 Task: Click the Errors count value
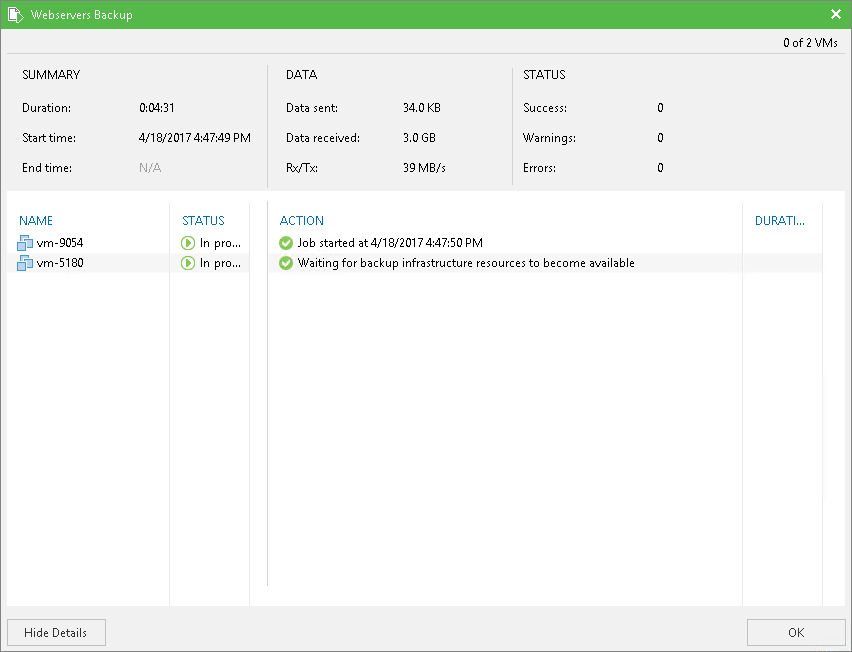point(660,167)
